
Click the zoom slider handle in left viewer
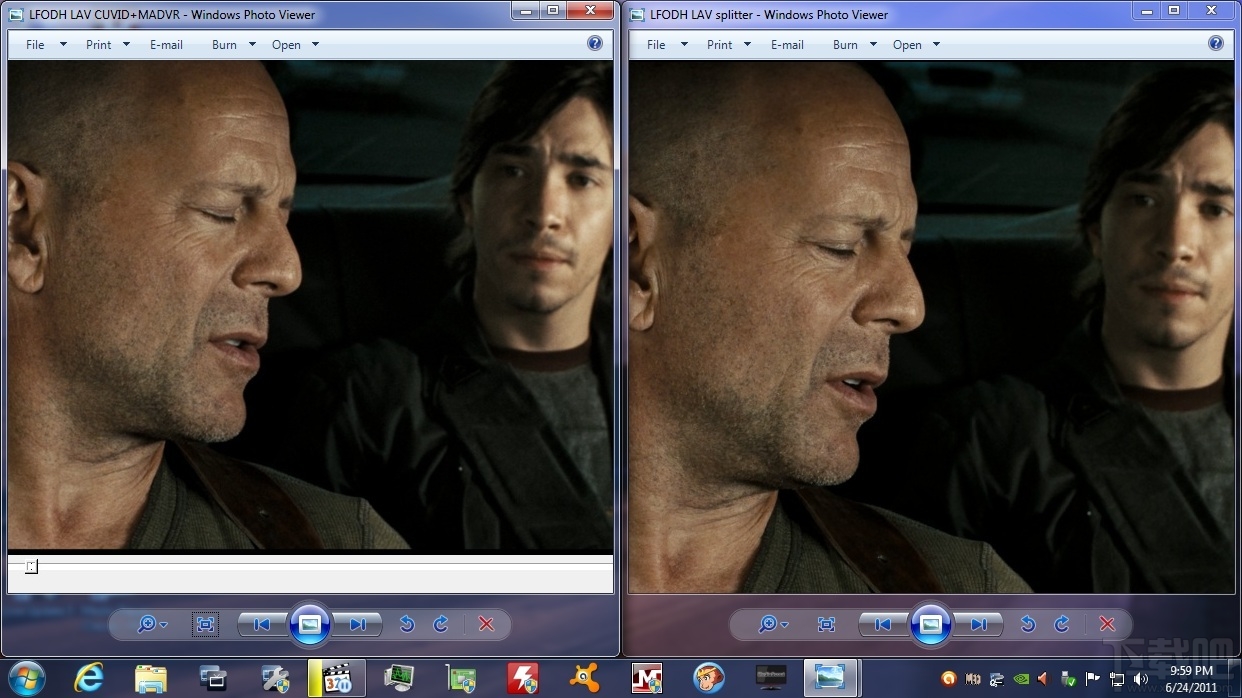tap(32, 567)
